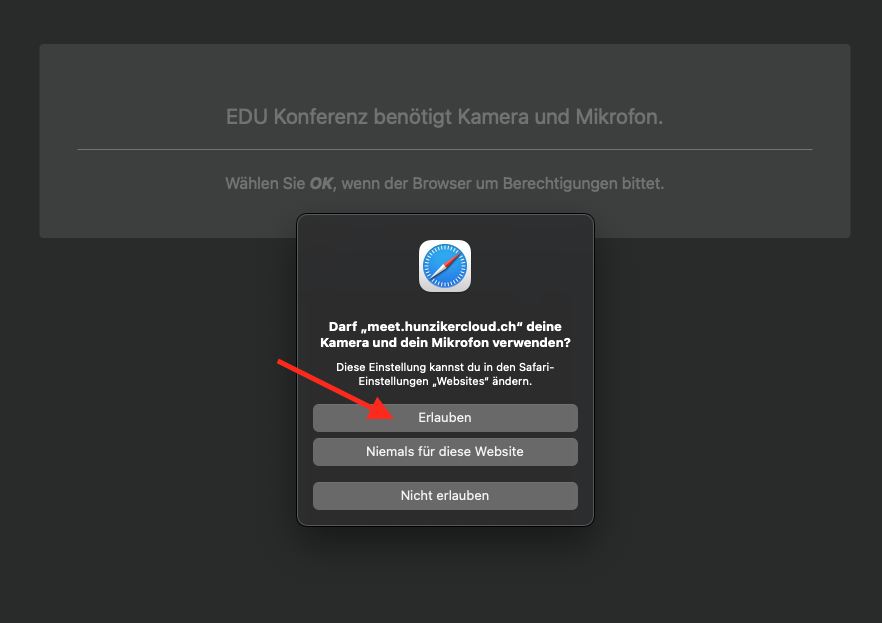
Task: Allow camera and microphone with Erlauben
Action: (445, 418)
